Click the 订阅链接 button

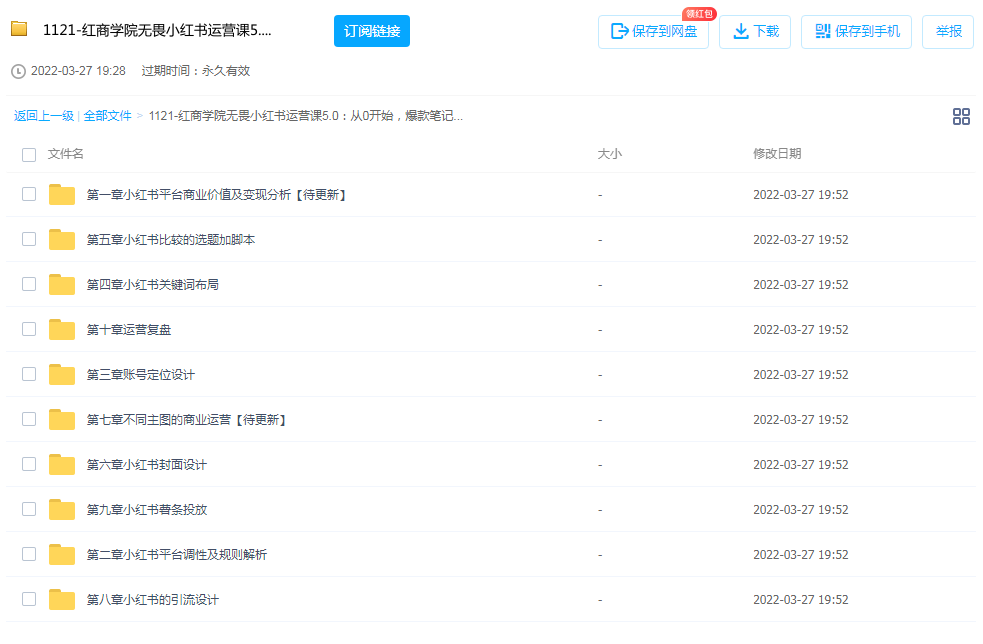[x=372, y=31]
